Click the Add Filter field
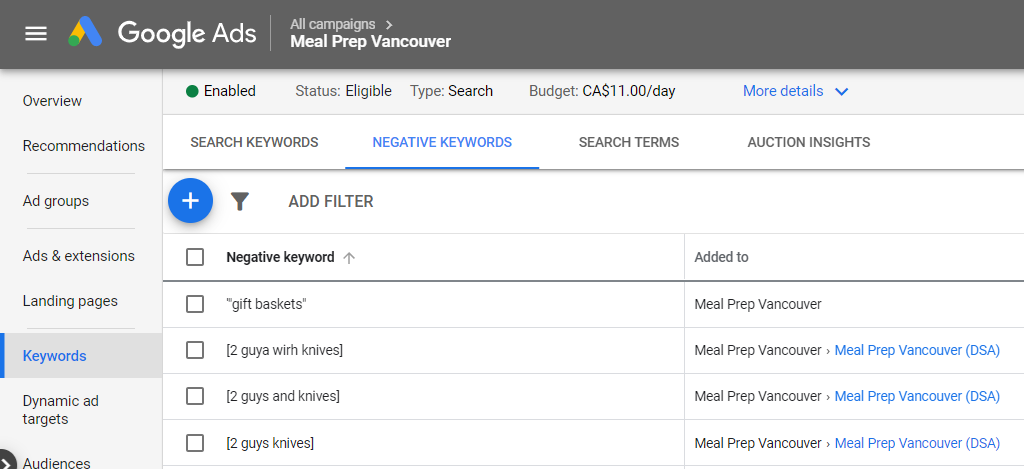This screenshot has width=1024, height=469. point(331,202)
